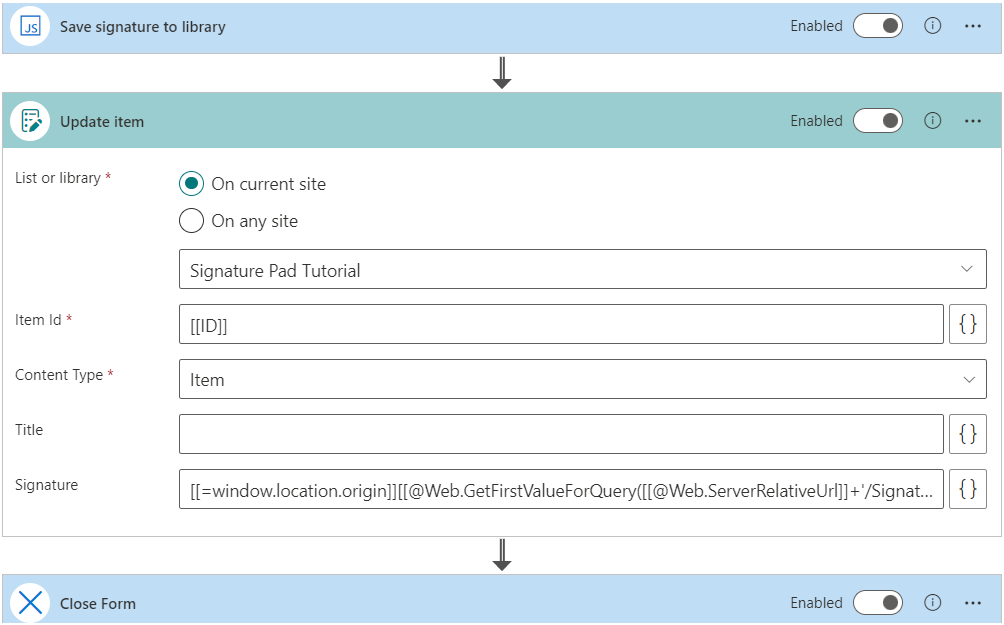1004x625 pixels.
Task: Open expression editor for Signature field
Action: pyautogui.click(x=967, y=489)
